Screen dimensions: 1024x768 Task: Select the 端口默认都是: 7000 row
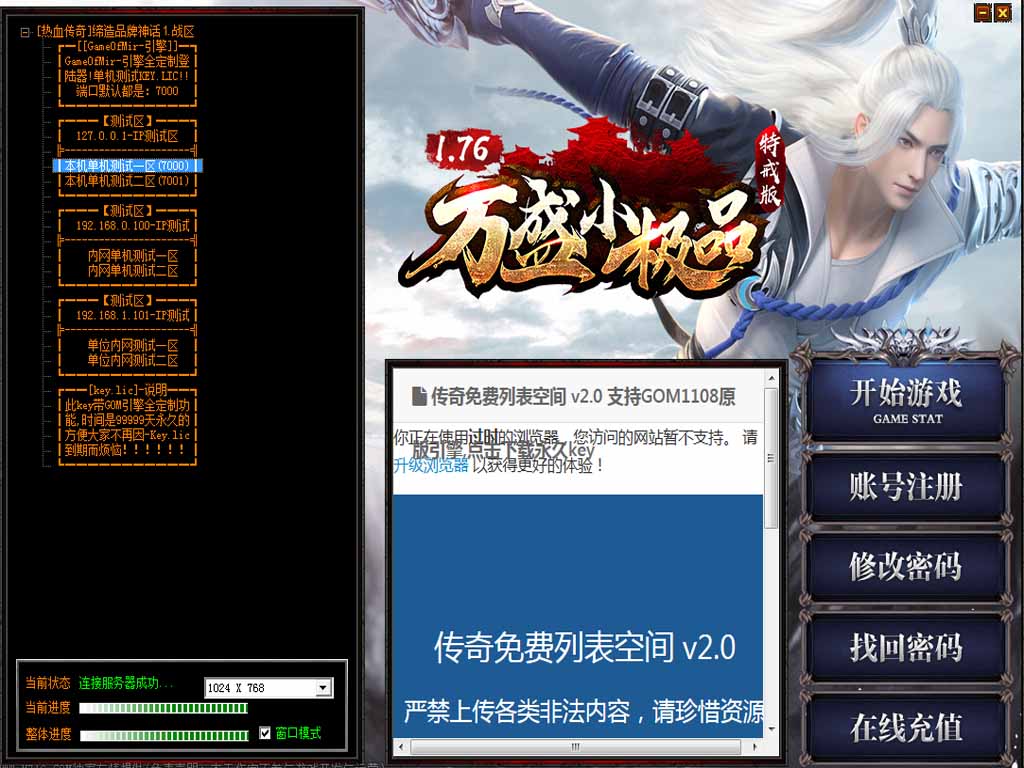tap(127, 91)
